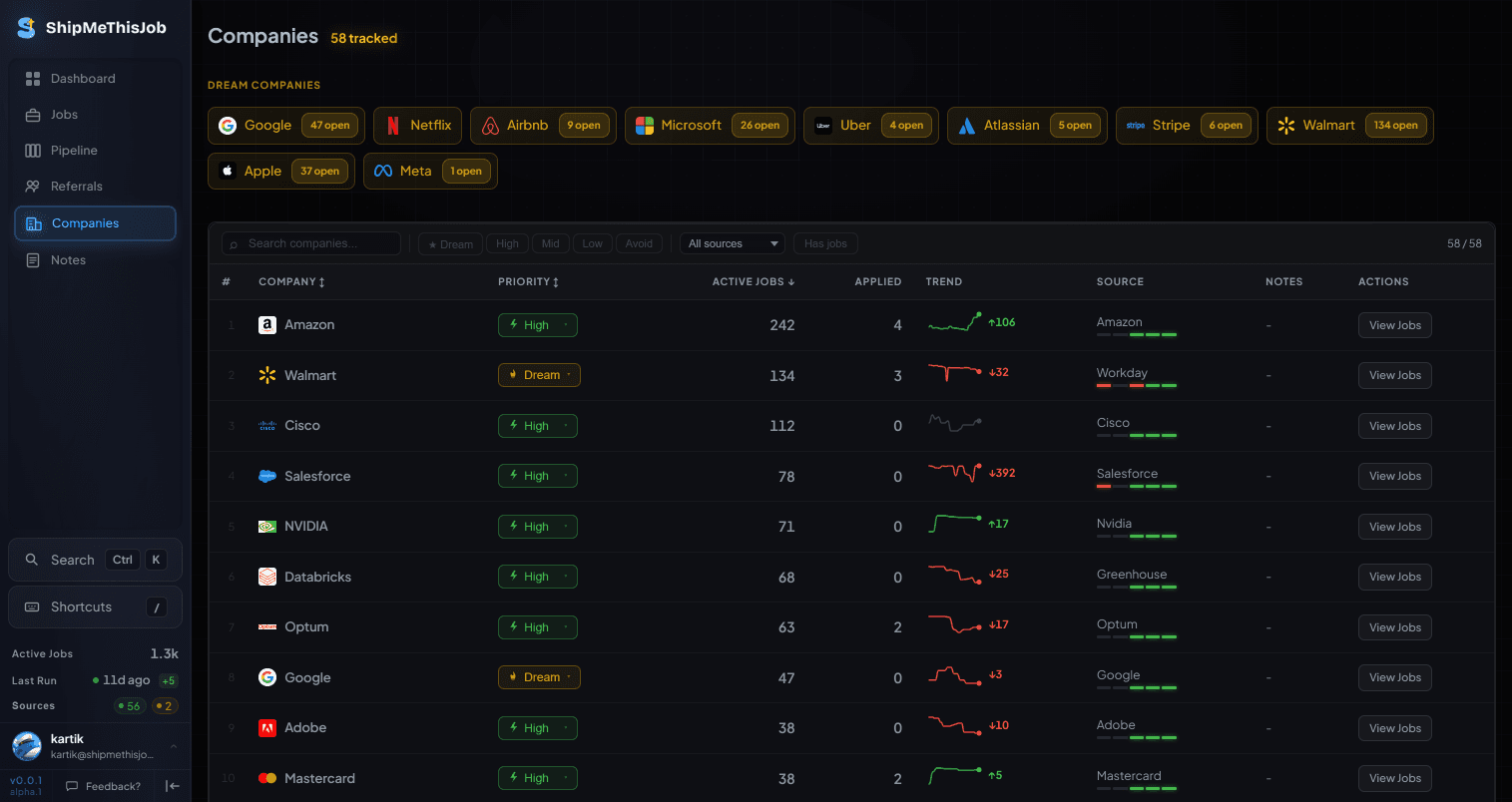The height and width of the screenshot is (802, 1512).
Task: Go to Jobs in the sidebar
Action: point(95,115)
